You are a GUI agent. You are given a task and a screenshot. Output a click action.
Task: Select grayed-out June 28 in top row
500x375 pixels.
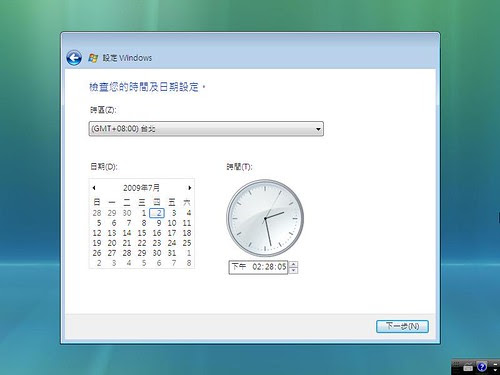[97, 213]
